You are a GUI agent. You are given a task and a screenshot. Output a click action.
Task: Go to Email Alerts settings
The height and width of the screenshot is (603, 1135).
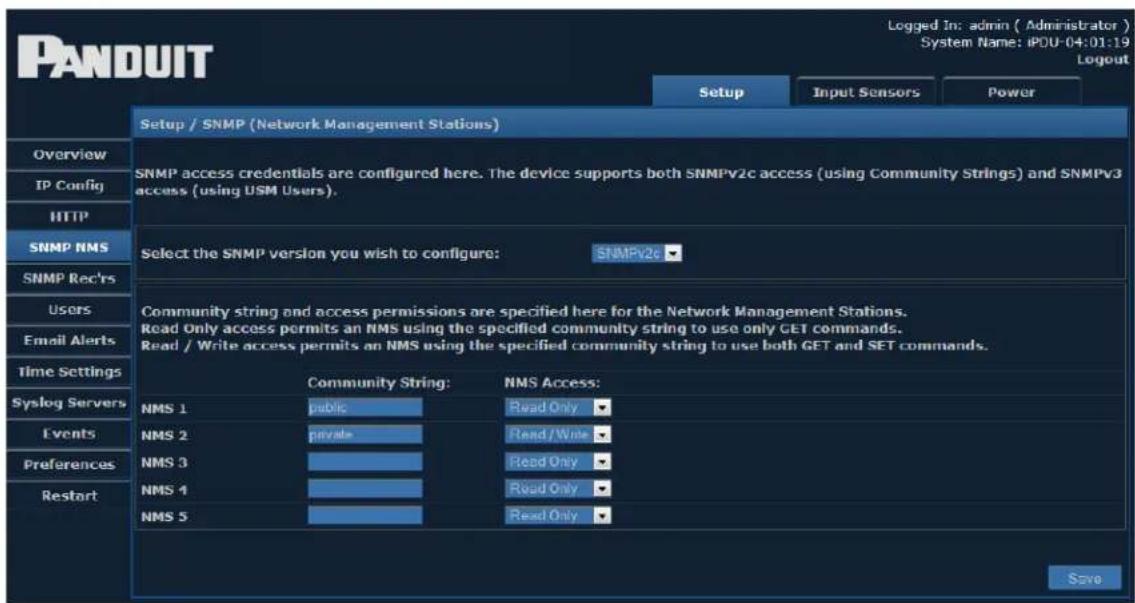click(x=69, y=340)
